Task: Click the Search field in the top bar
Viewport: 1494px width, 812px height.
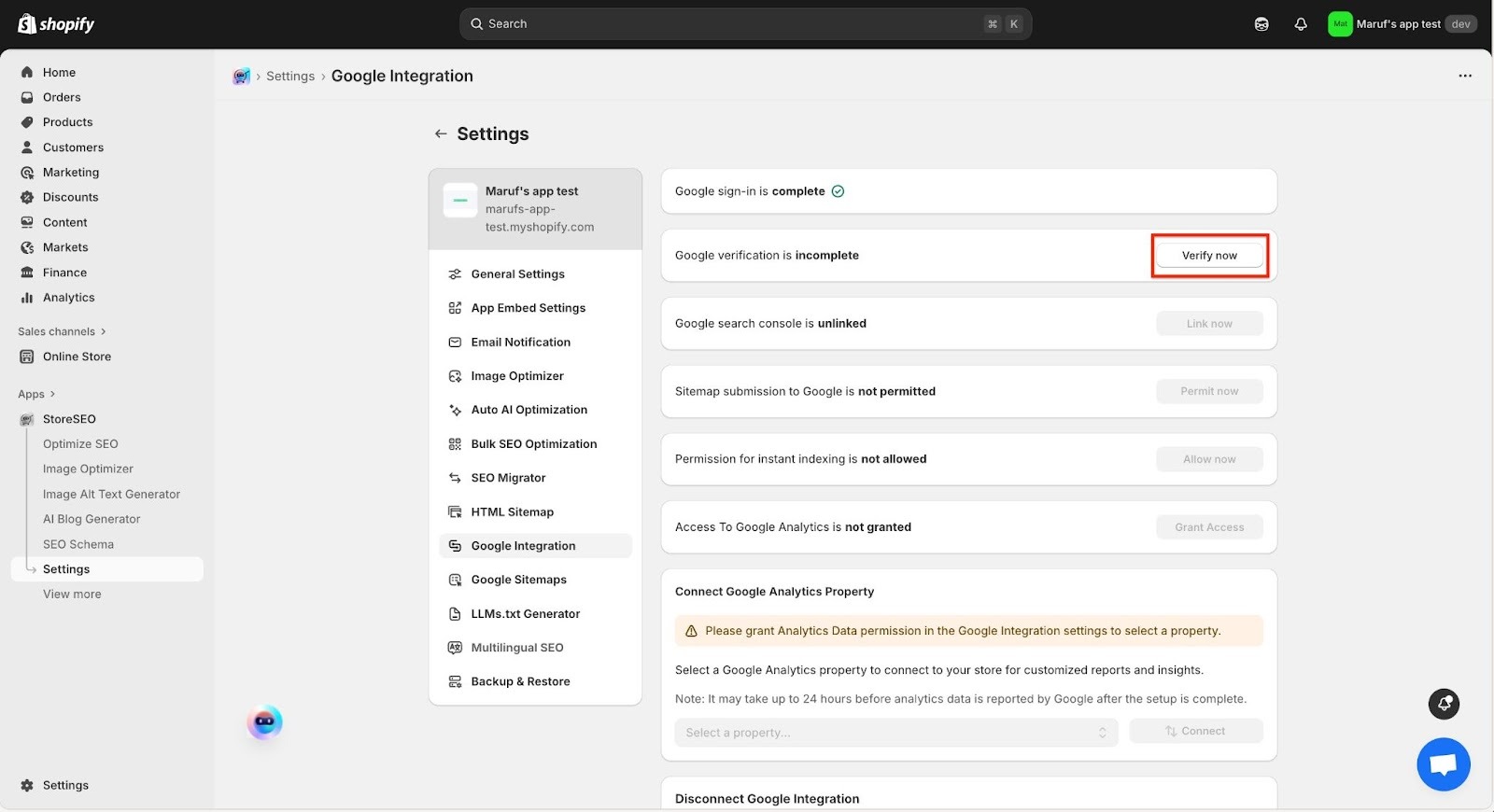Action: pyautogui.click(x=745, y=24)
